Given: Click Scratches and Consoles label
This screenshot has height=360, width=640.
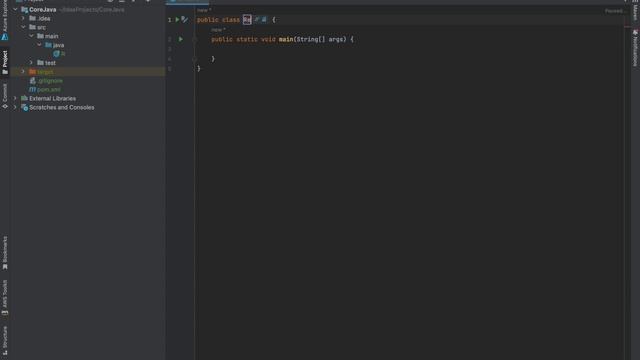Looking at the screenshot, I should click(62, 107).
